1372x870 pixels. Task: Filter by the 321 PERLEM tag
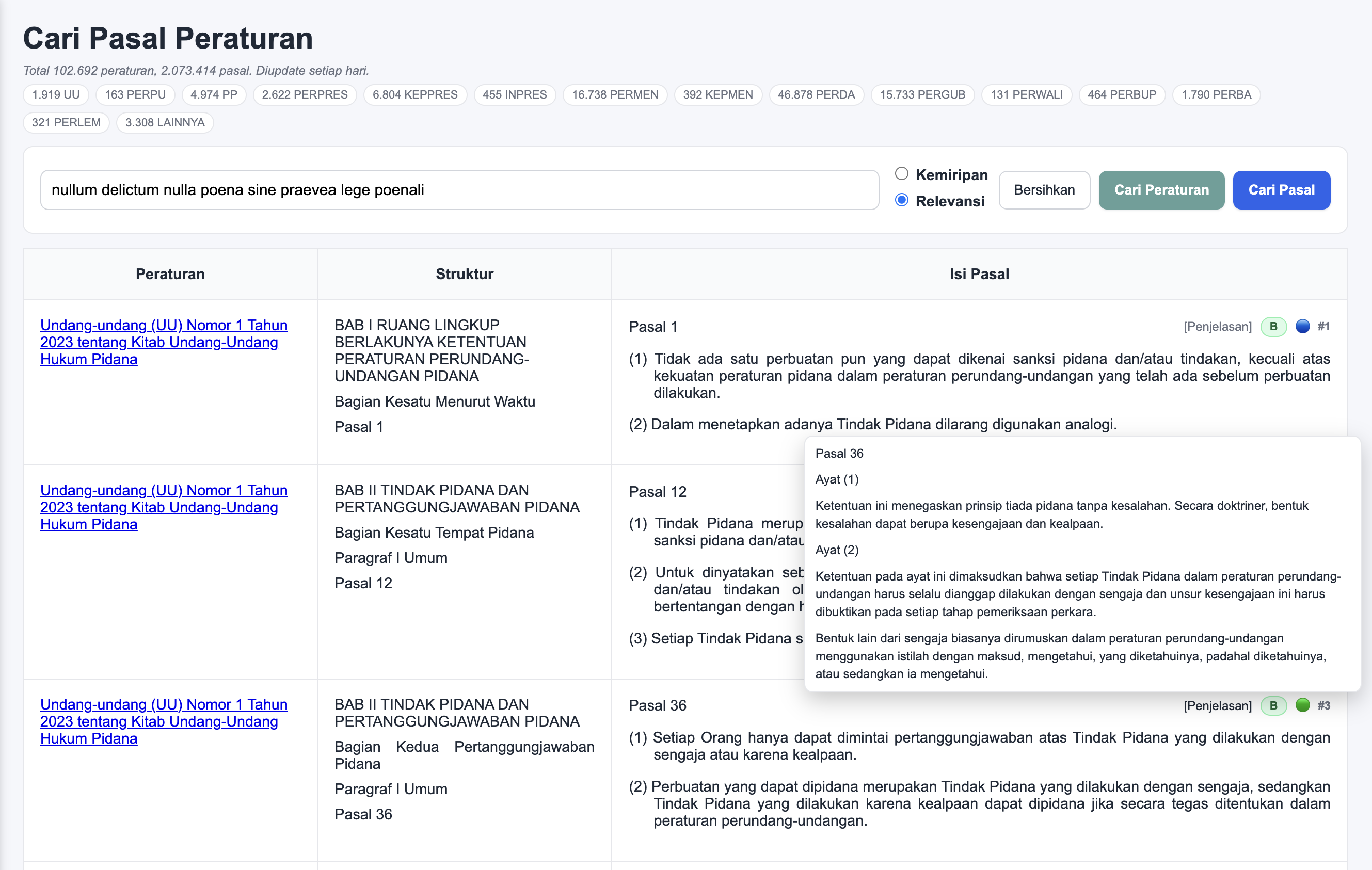(x=66, y=122)
